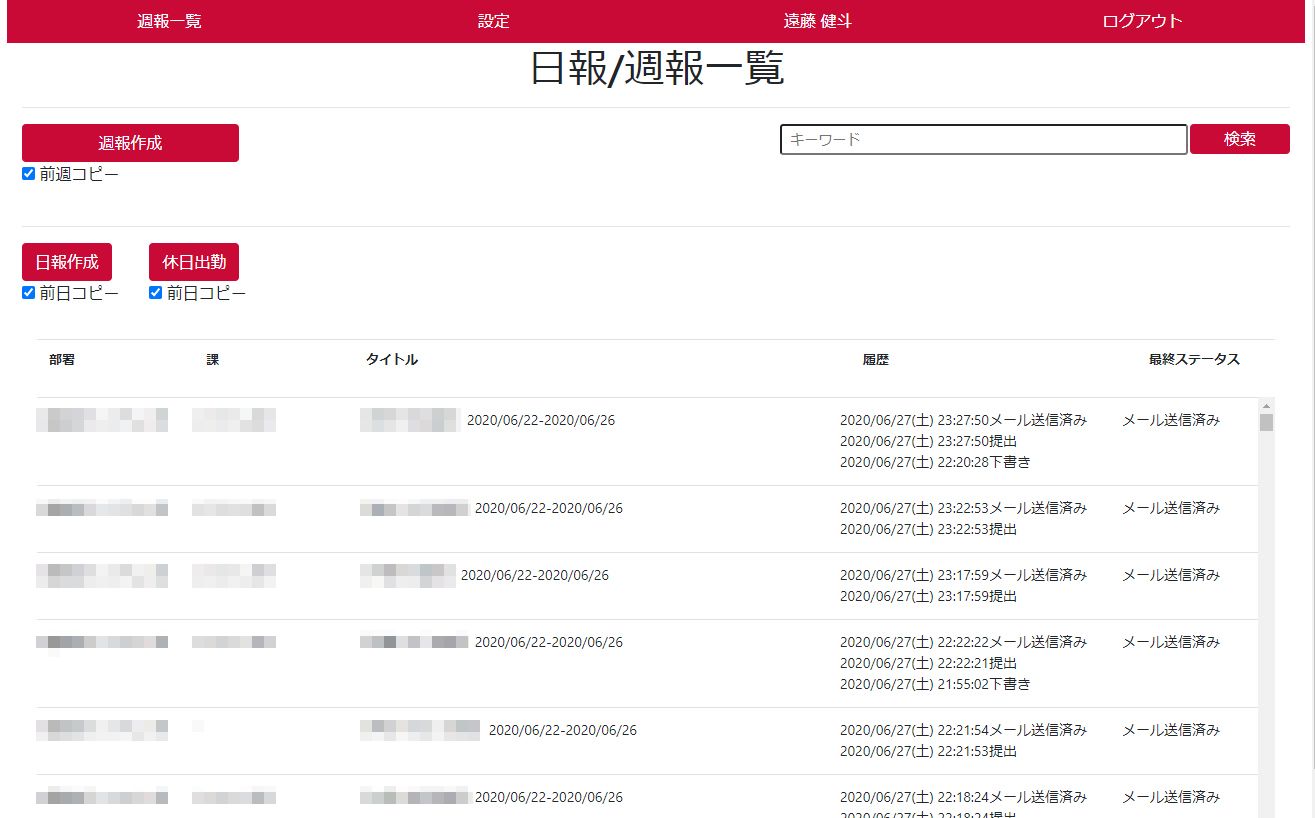Select ログアウト in the top bar
Image resolution: width=1315 pixels, height=818 pixels.
[1142, 21]
